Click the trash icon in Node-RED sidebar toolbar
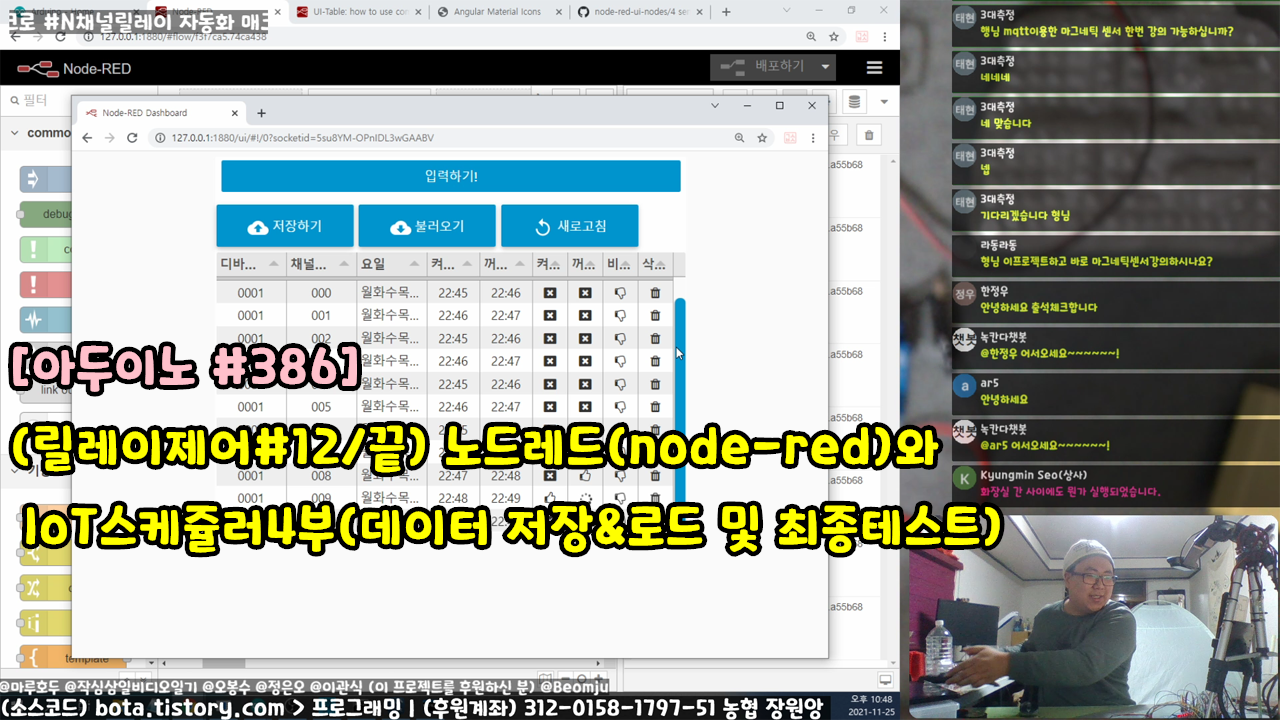1280x720 pixels. point(869,135)
